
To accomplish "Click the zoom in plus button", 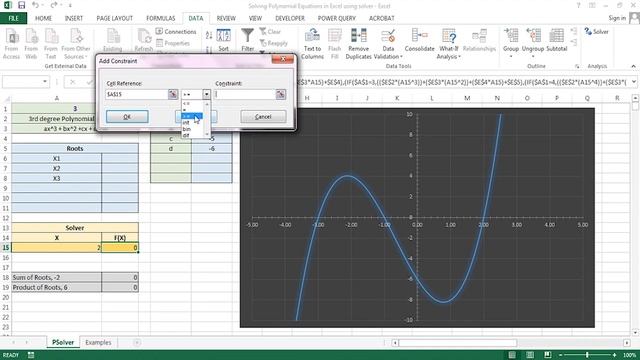I will 614,355.
